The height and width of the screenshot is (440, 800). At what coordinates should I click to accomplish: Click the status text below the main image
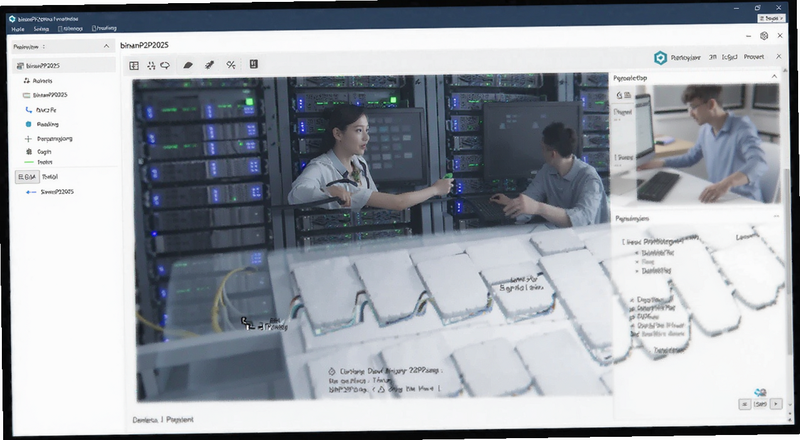(x=163, y=420)
